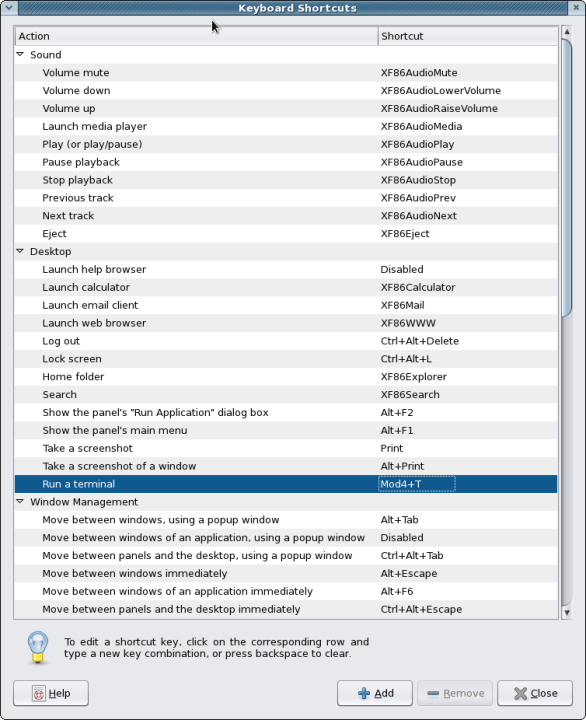The image size is (586, 720).
Task: Select the Stop playback row
Action: [x=286, y=180]
